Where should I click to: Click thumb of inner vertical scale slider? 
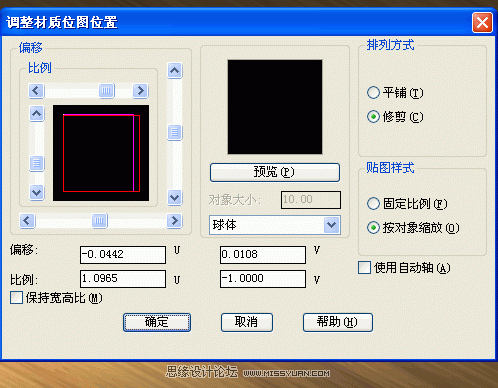(37, 164)
